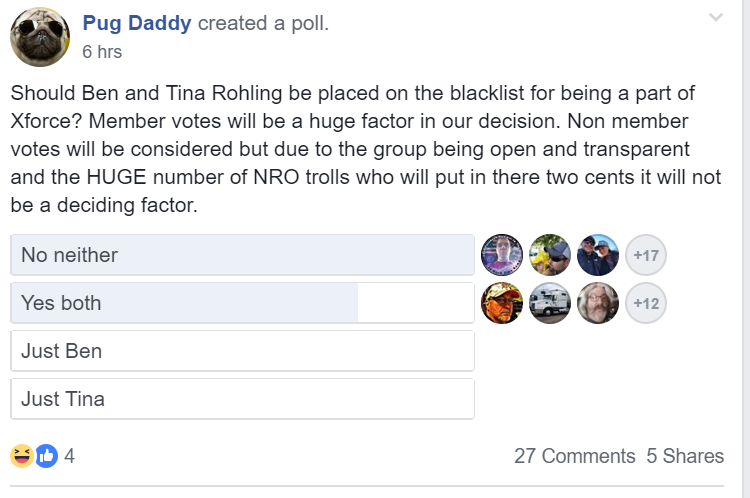View third No neither voter couple avatar

pyautogui.click(x=598, y=255)
